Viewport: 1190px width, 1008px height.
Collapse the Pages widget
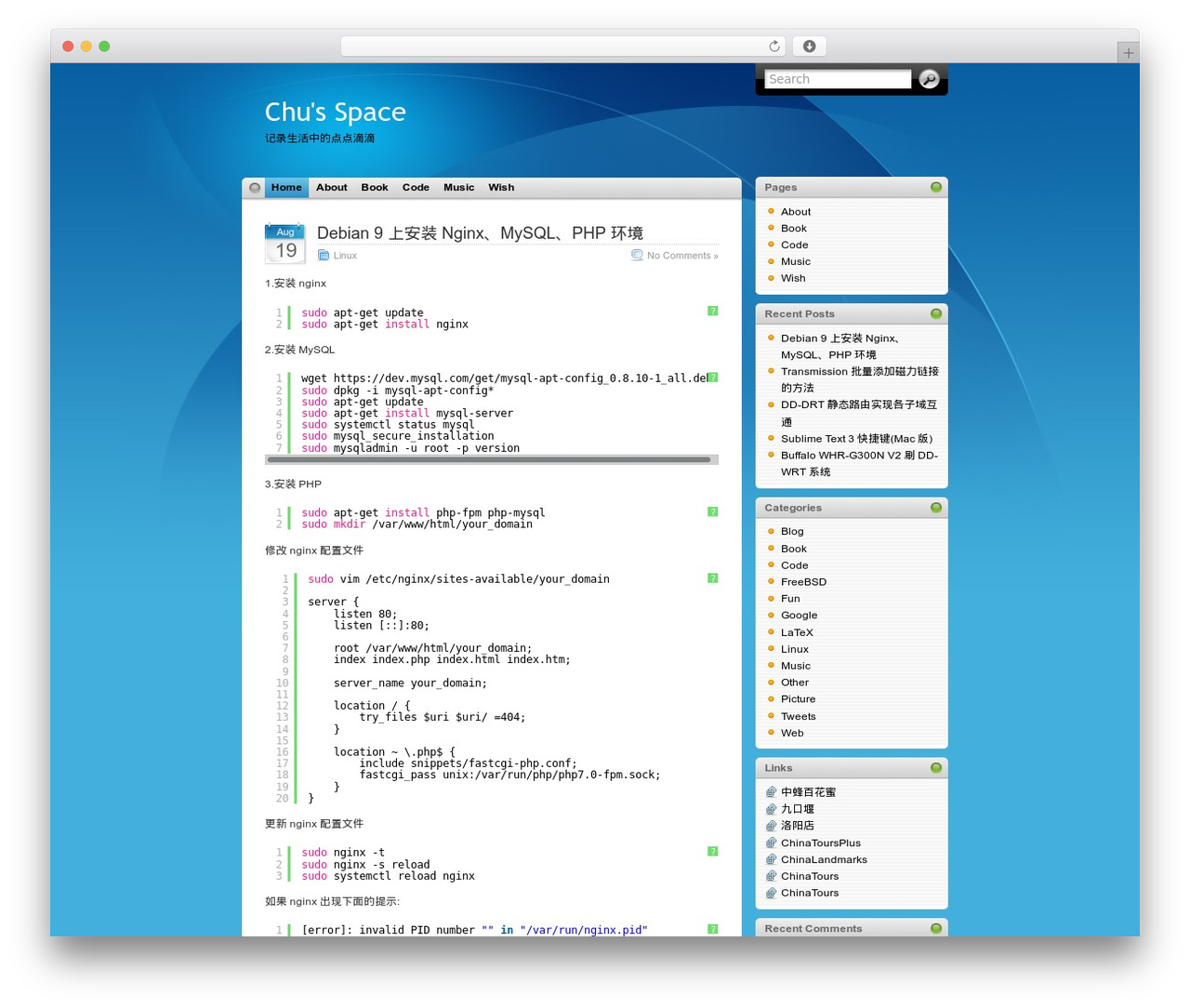point(936,187)
